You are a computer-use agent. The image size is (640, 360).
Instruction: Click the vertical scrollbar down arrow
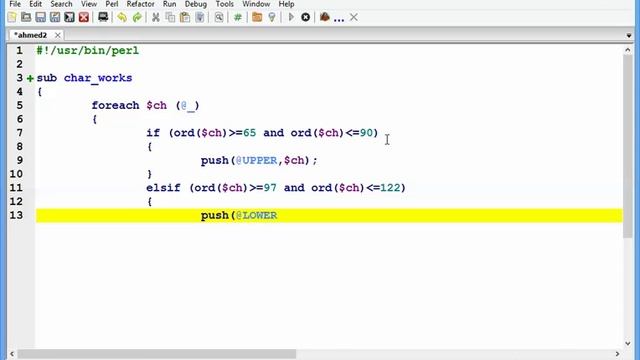(x=627, y=343)
